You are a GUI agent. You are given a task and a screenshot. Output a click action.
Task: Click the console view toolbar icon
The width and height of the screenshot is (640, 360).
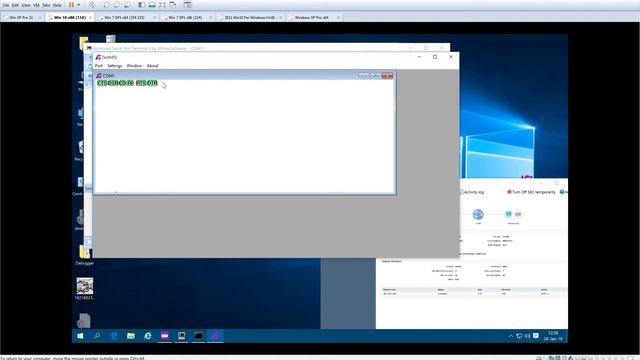coord(187,5)
